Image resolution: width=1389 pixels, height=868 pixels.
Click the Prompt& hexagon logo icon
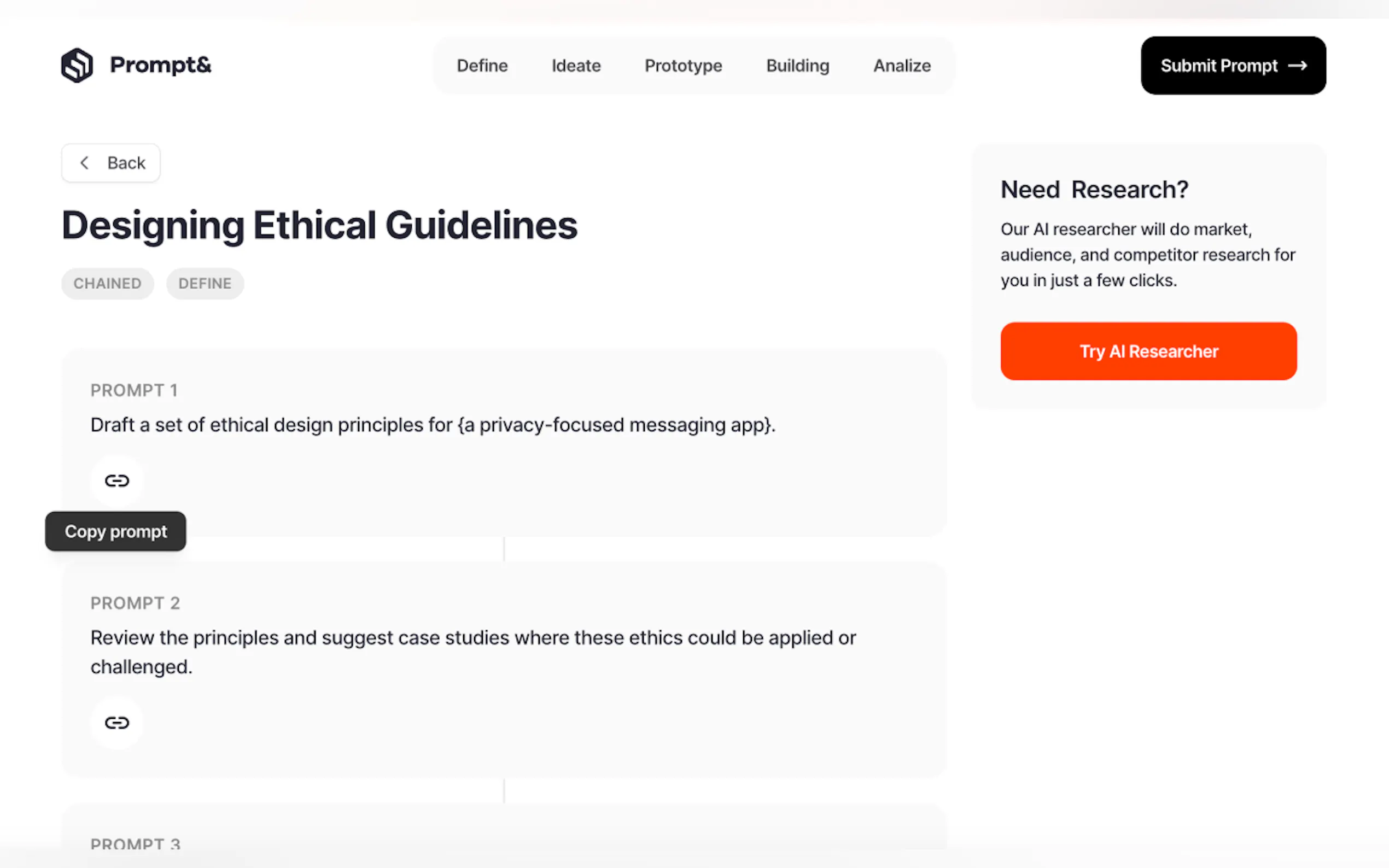[77, 65]
